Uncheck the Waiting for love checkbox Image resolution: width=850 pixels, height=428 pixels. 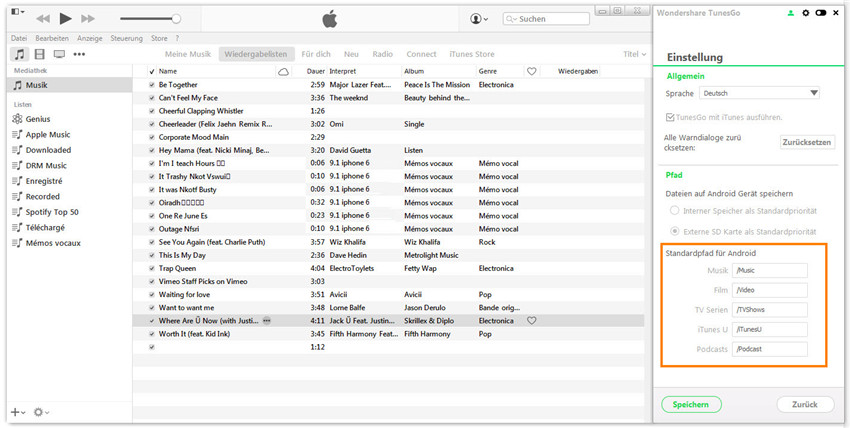pyautogui.click(x=152, y=295)
